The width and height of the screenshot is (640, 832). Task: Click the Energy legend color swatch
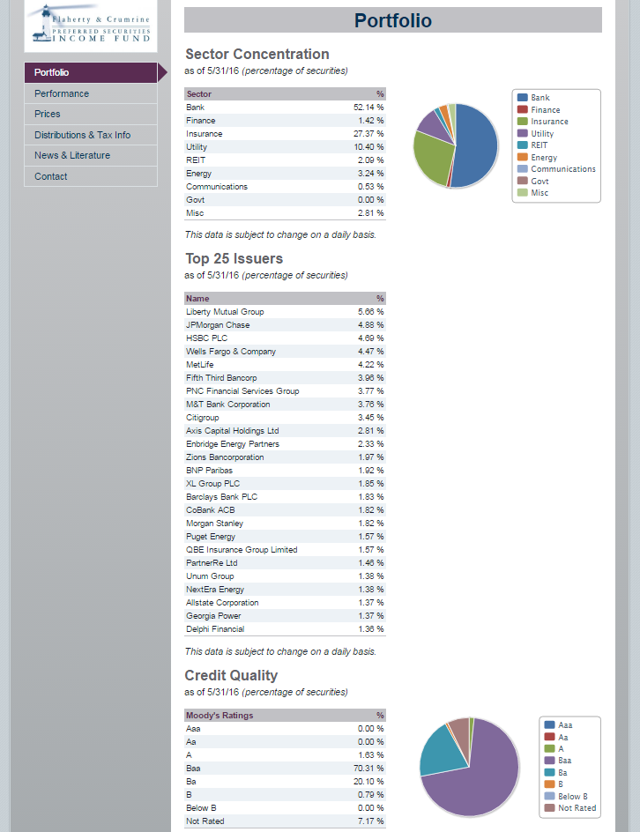click(x=522, y=157)
